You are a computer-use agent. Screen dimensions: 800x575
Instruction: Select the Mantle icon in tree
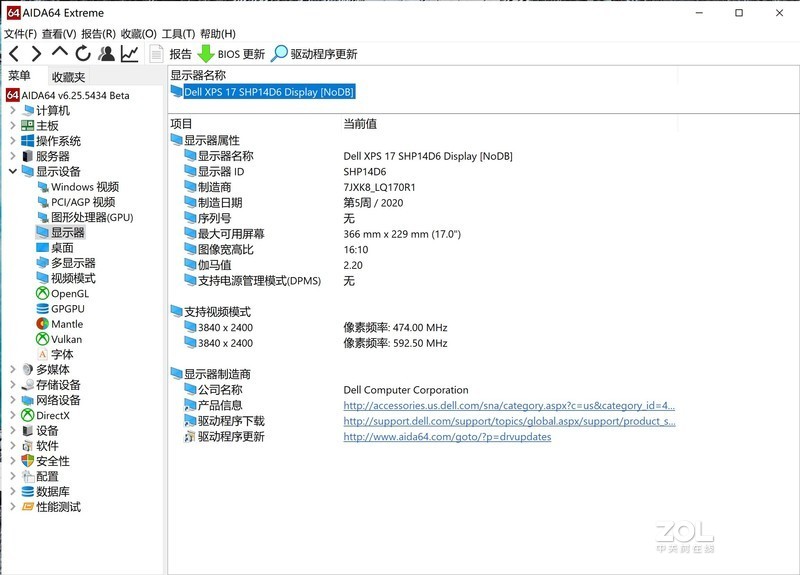coord(42,324)
